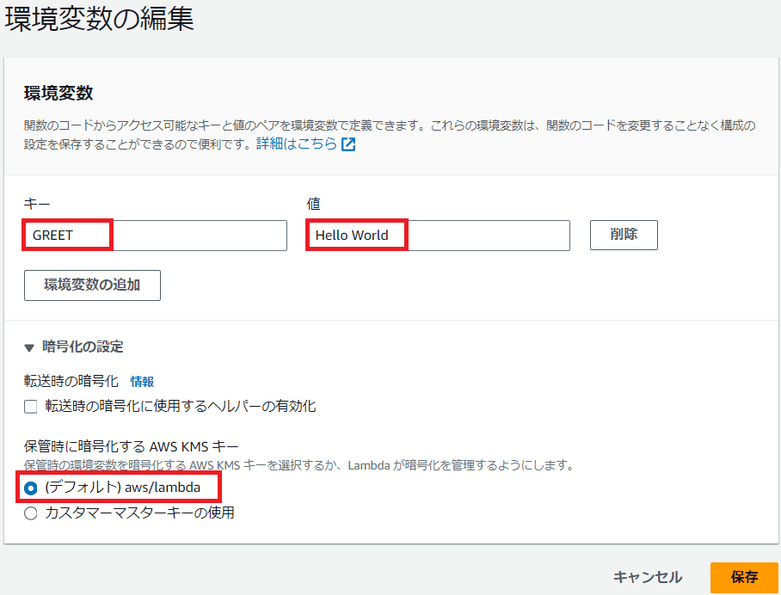Click the 値 input field containing Hello World
The image size is (781, 595).
[x=438, y=235]
